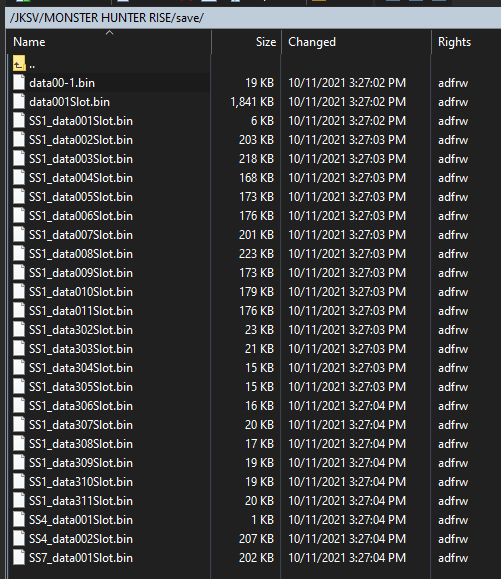The image size is (501, 579).
Task: Click the file icon of SS1_data304Slot.bin
Action: click(19, 368)
